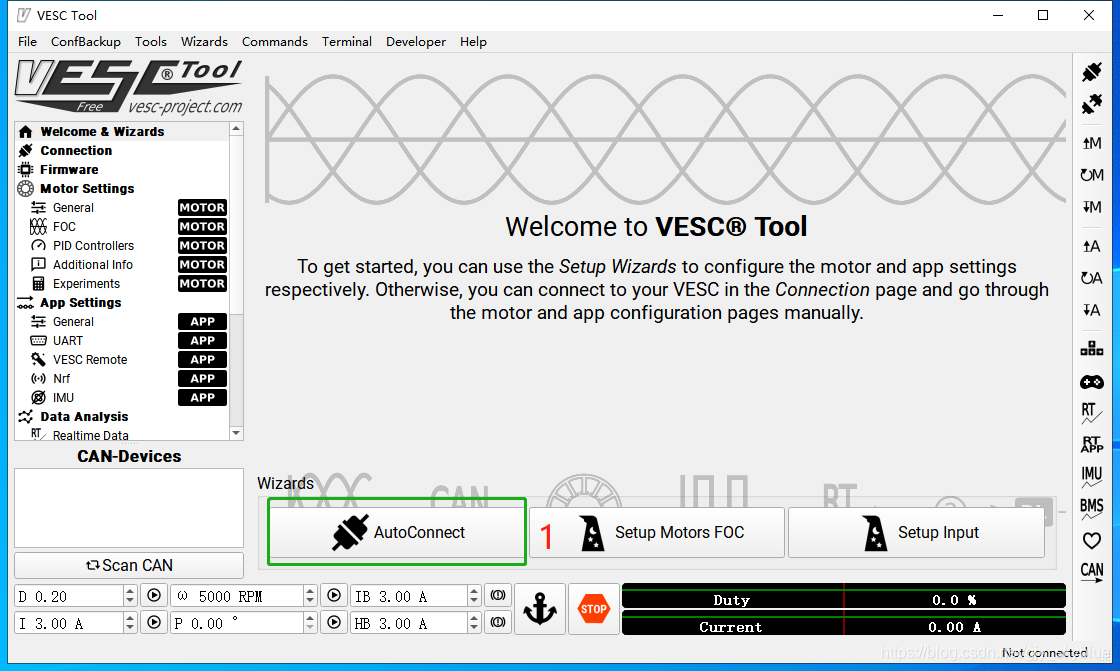The image size is (1120, 671).
Task: Open IMU app settings page
Action: (122, 398)
